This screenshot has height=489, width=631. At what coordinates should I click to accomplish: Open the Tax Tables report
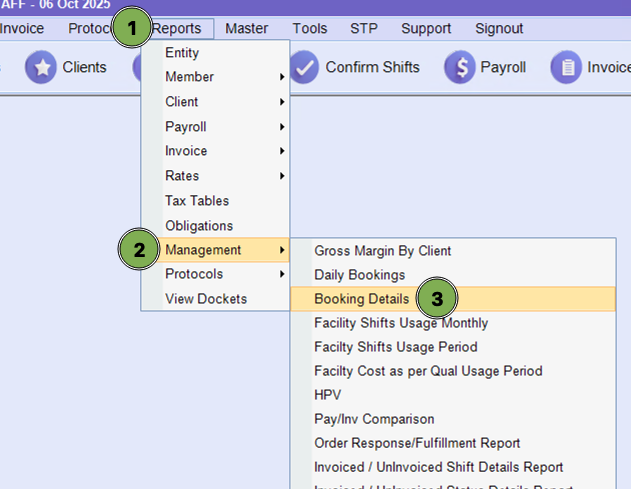pyautogui.click(x=197, y=201)
